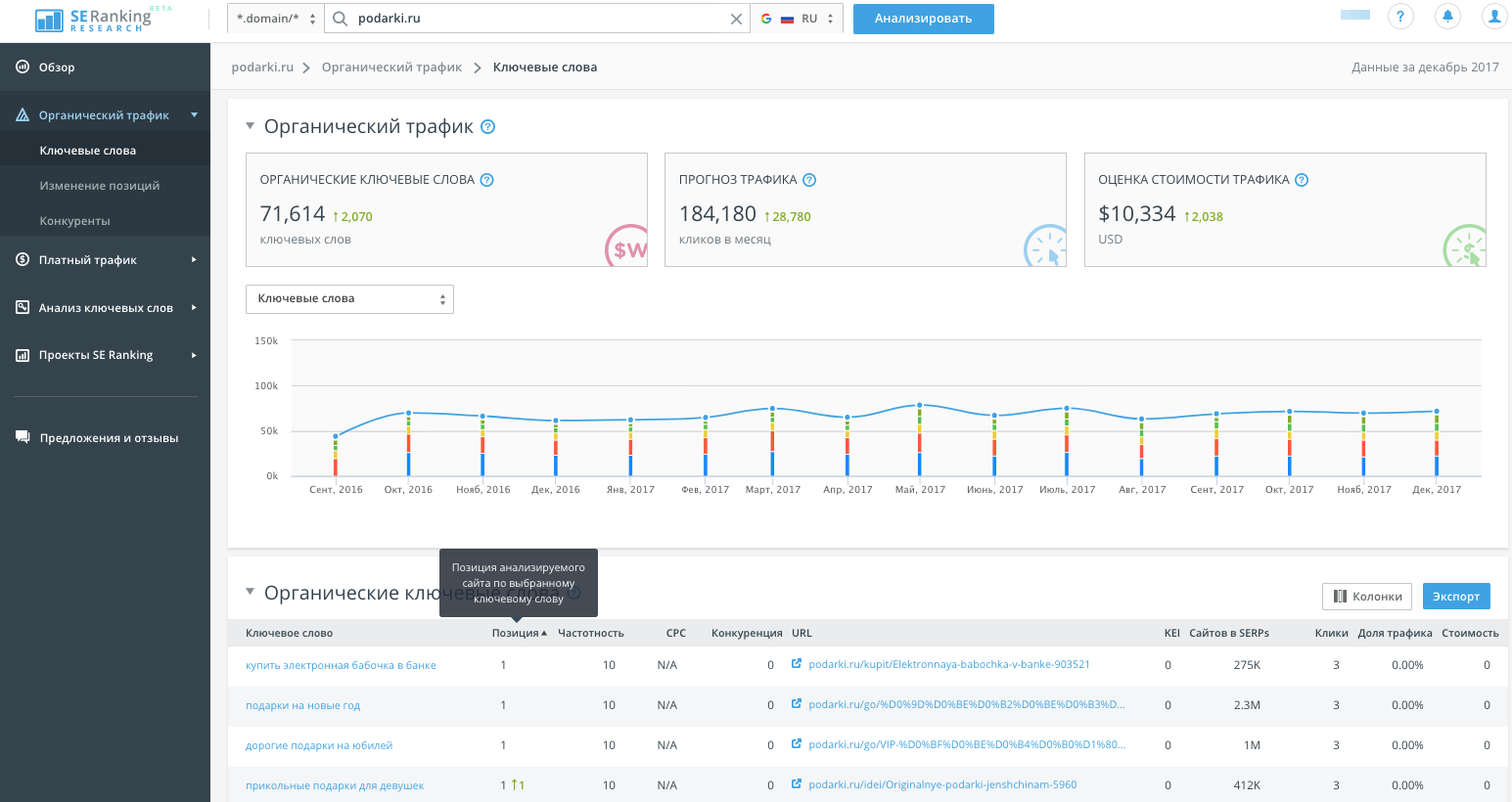Sort table by Клики column header
The image size is (1512, 802).
tap(1331, 633)
